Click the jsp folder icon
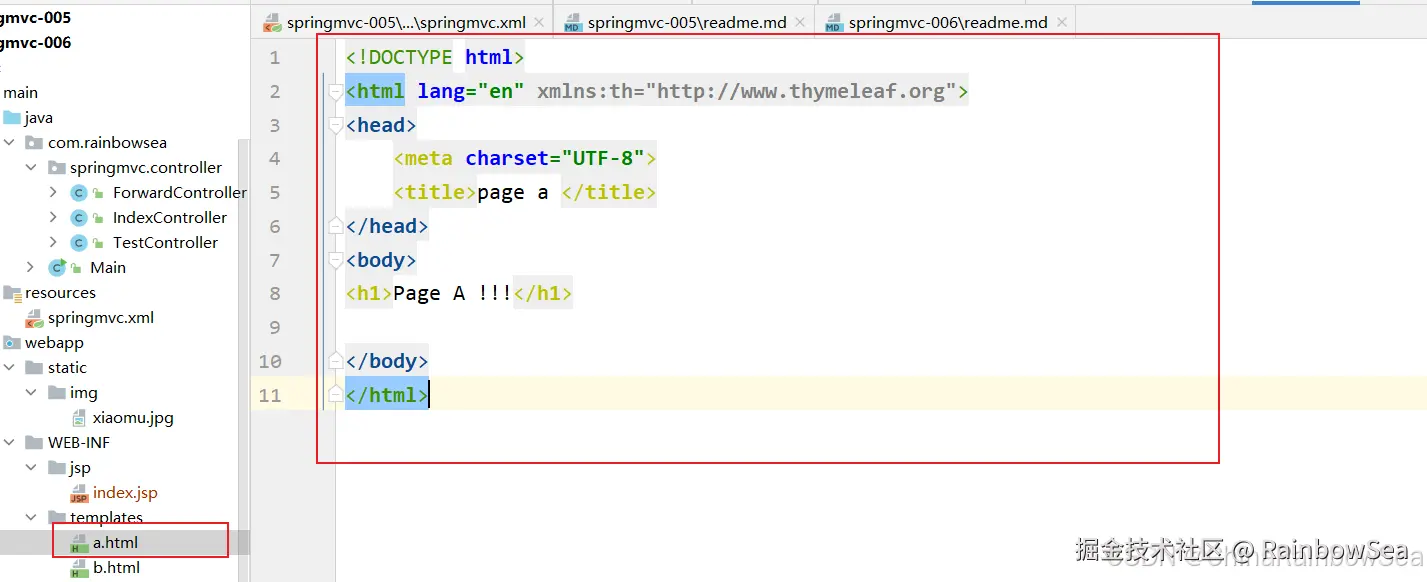The image size is (1427, 582). click(56, 467)
